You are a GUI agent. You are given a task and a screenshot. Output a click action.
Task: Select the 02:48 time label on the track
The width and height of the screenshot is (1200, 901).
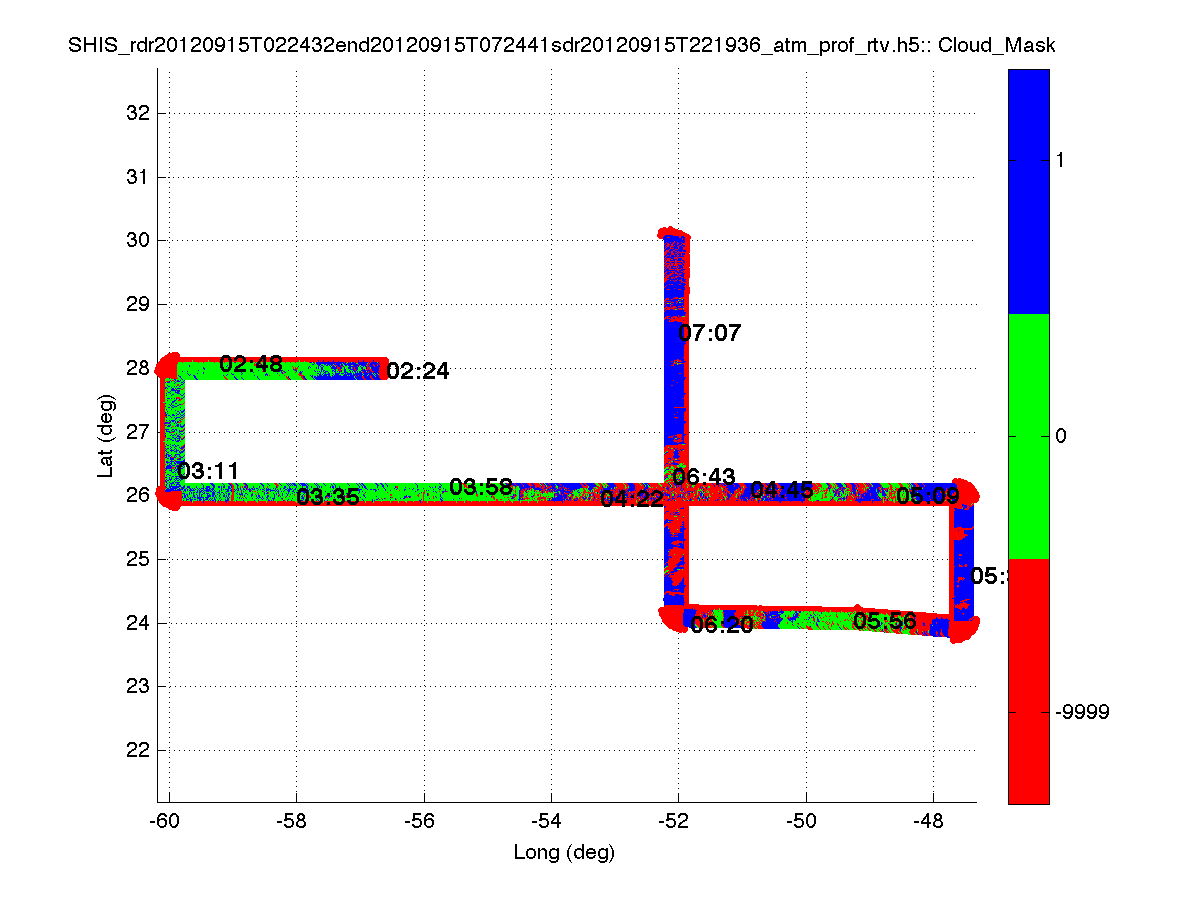(250, 364)
